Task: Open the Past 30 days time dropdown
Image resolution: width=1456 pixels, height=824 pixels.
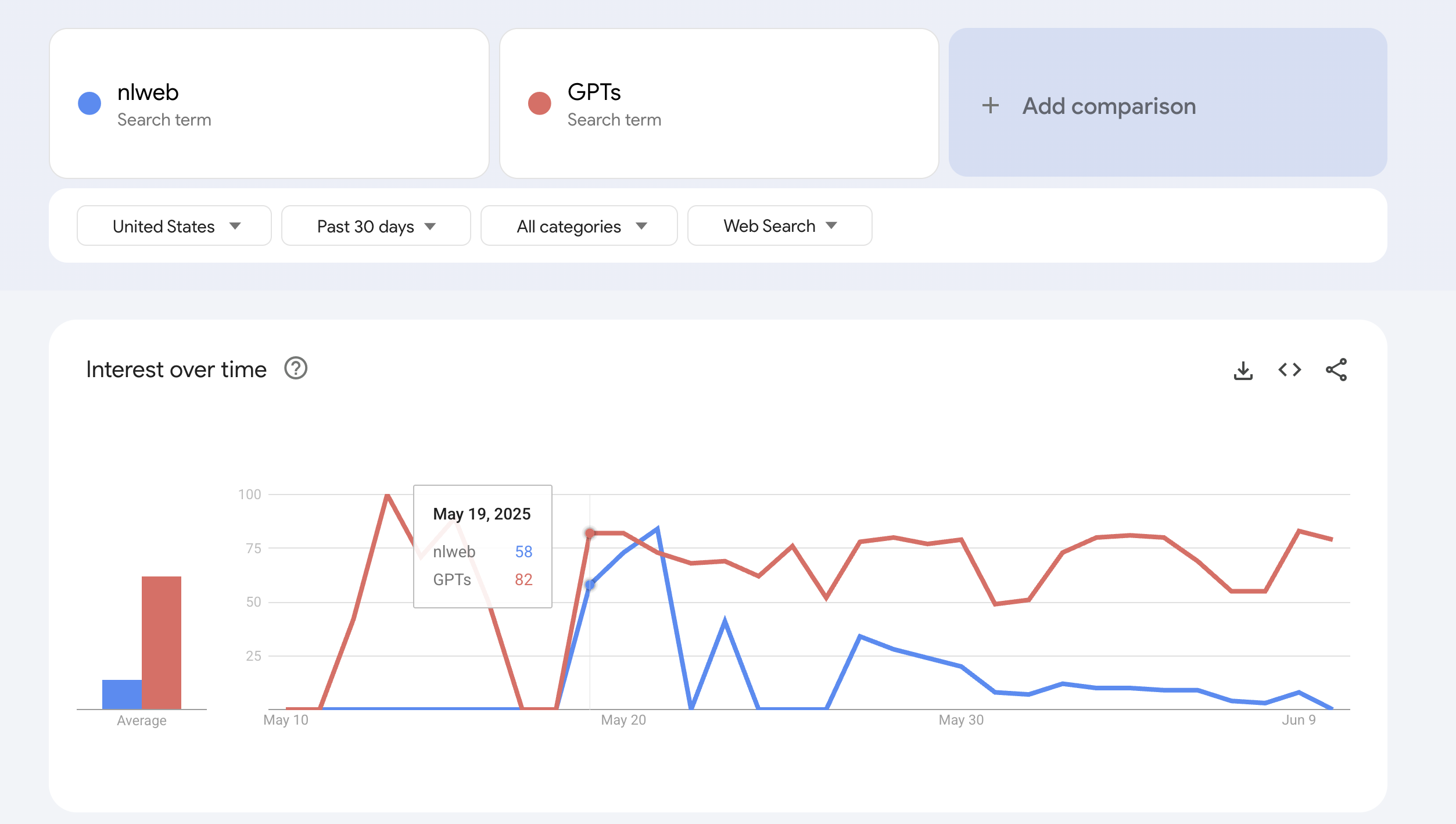Action: pyautogui.click(x=376, y=226)
